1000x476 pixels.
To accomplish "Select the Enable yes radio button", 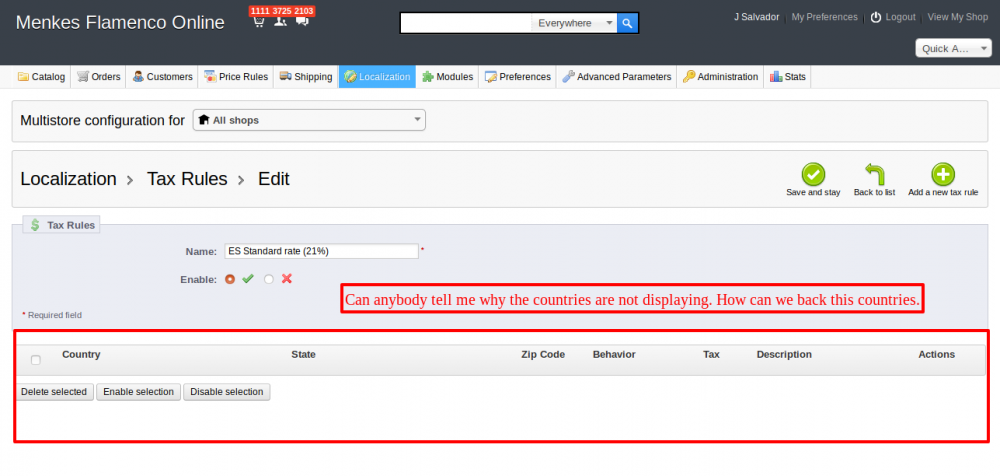I will pyautogui.click(x=230, y=279).
